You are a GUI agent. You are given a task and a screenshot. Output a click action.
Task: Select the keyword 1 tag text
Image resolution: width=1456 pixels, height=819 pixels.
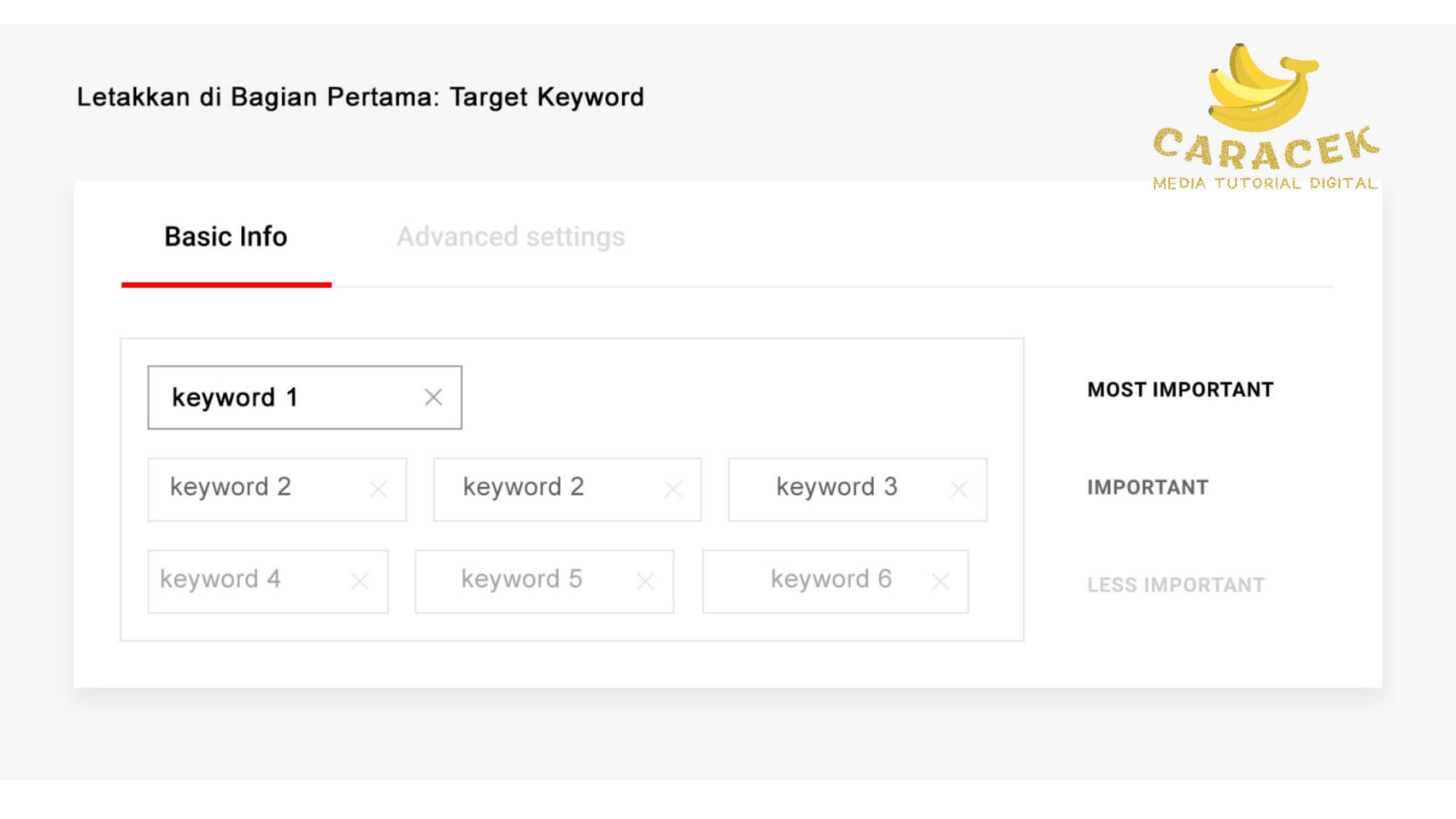(x=235, y=397)
